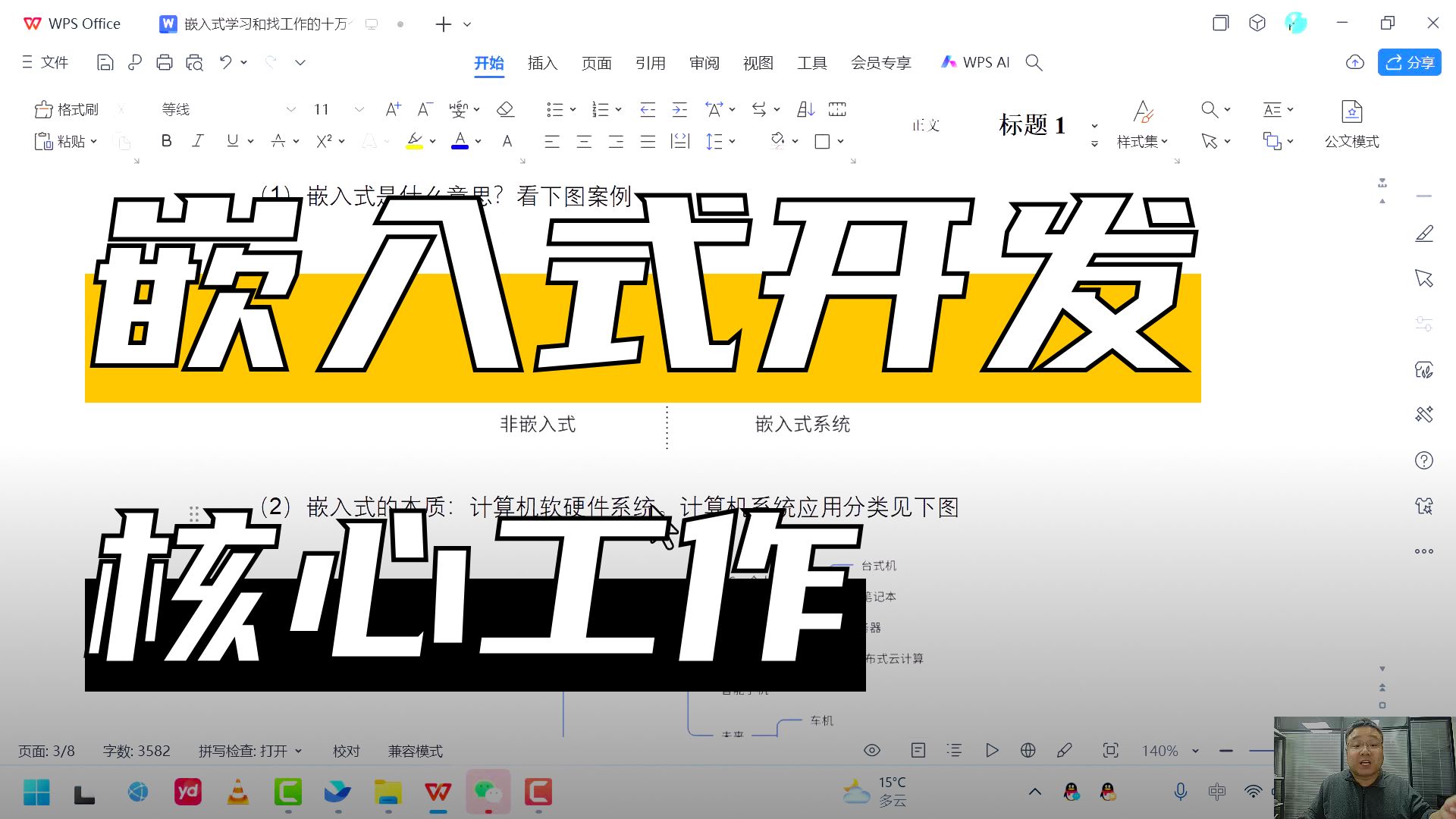Click the 页面: 3/8 page indicator
Viewport: 1456px width, 819px height.
click(x=46, y=752)
